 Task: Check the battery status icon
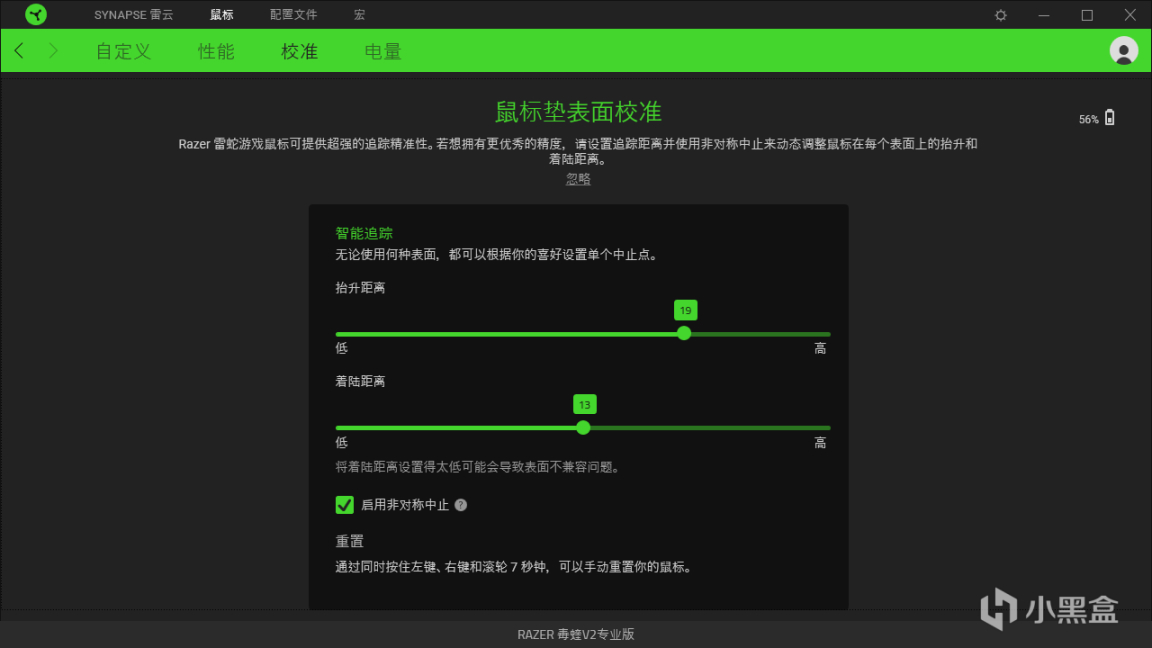click(1109, 118)
